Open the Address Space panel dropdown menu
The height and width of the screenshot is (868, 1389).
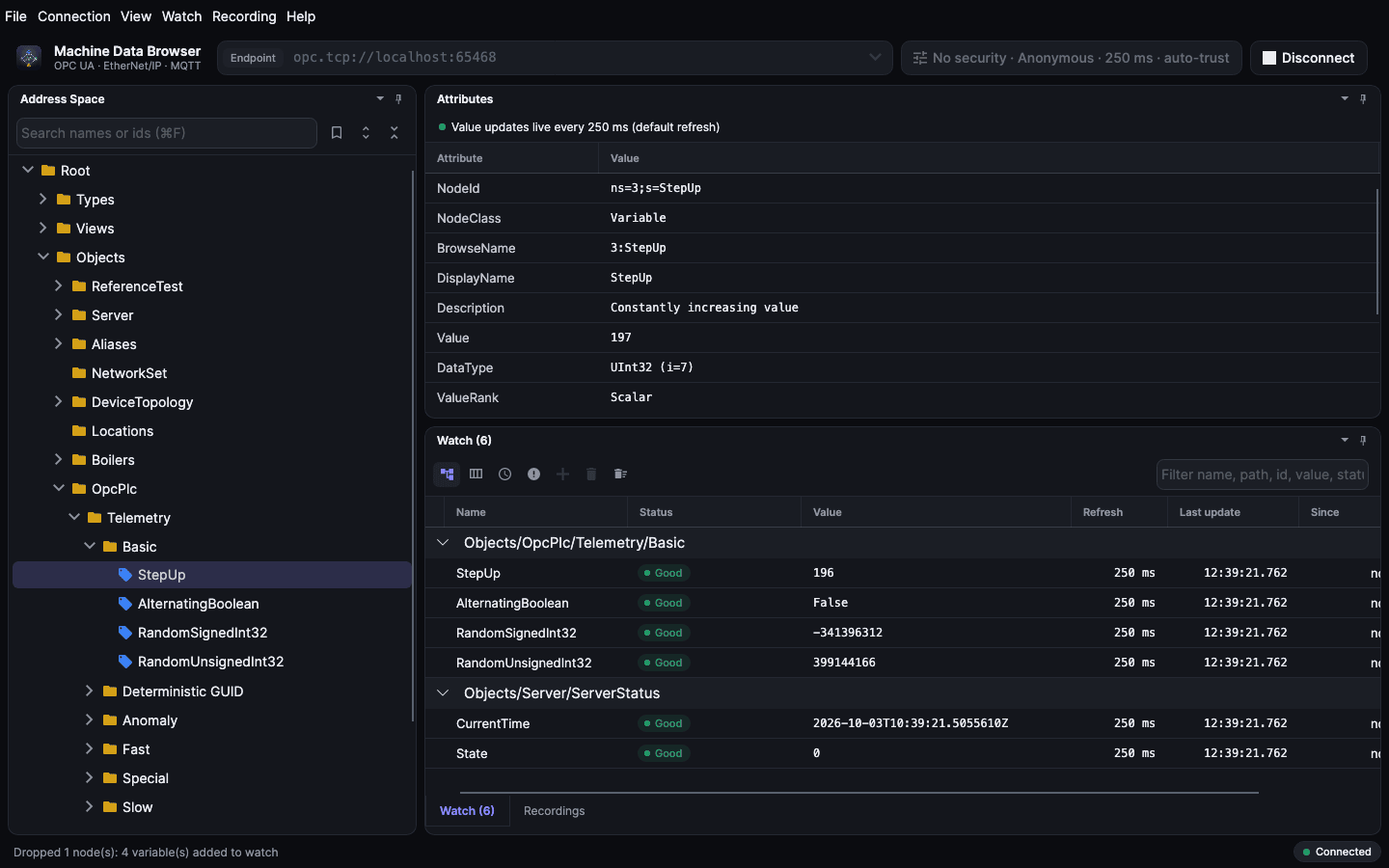pyautogui.click(x=380, y=98)
